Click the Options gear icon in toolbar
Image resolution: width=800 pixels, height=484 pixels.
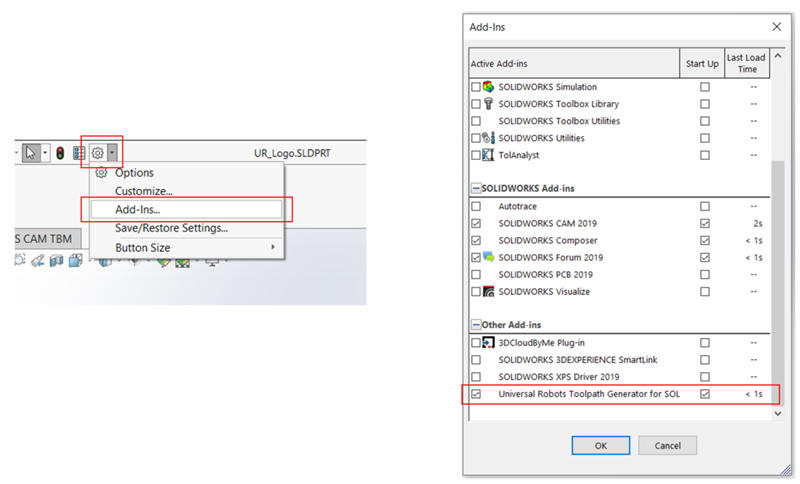click(98, 152)
